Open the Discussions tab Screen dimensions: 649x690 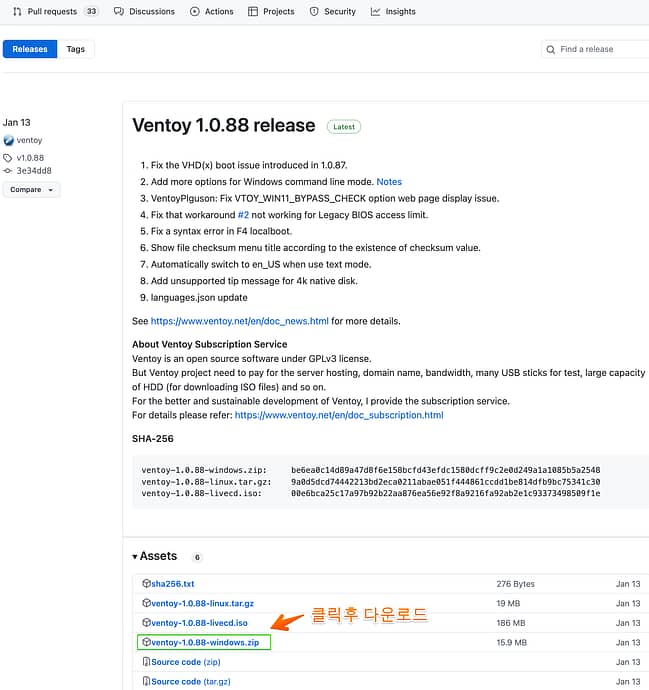(144, 11)
